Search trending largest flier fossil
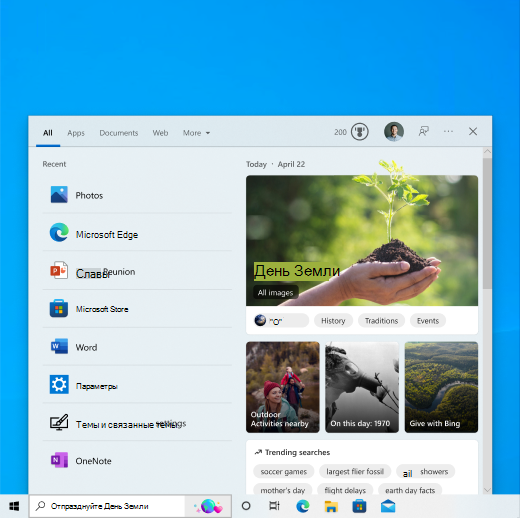The image size is (520, 518). click(x=355, y=471)
